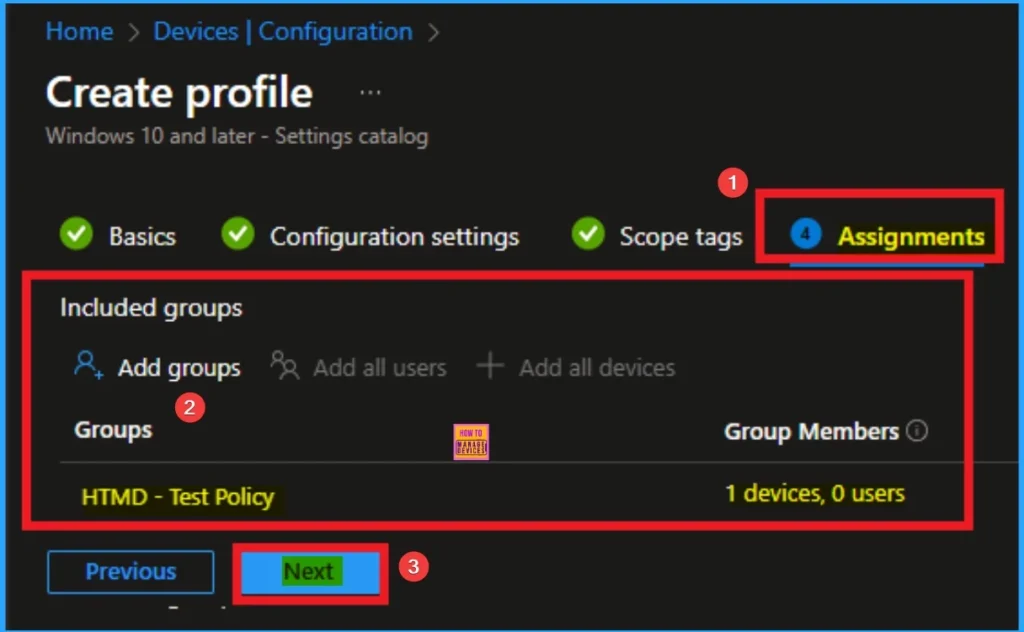Click the Groups column header
This screenshot has height=632, width=1024.
[113, 430]
